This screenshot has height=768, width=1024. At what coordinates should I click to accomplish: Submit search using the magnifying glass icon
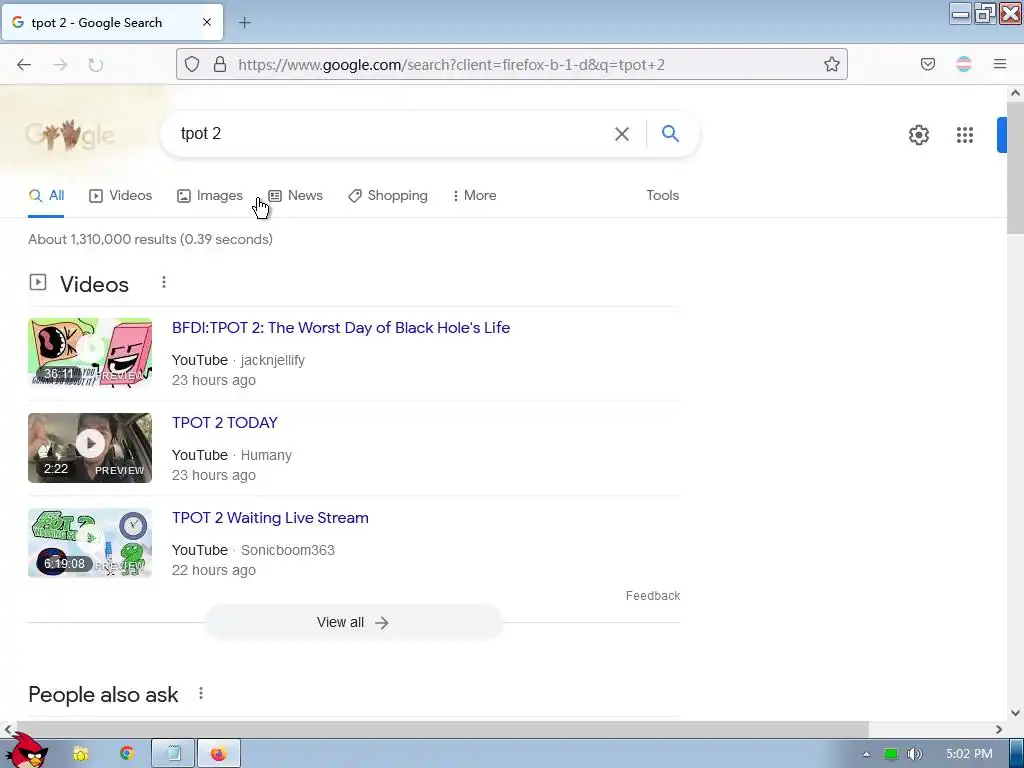click(x=671, y=134)
